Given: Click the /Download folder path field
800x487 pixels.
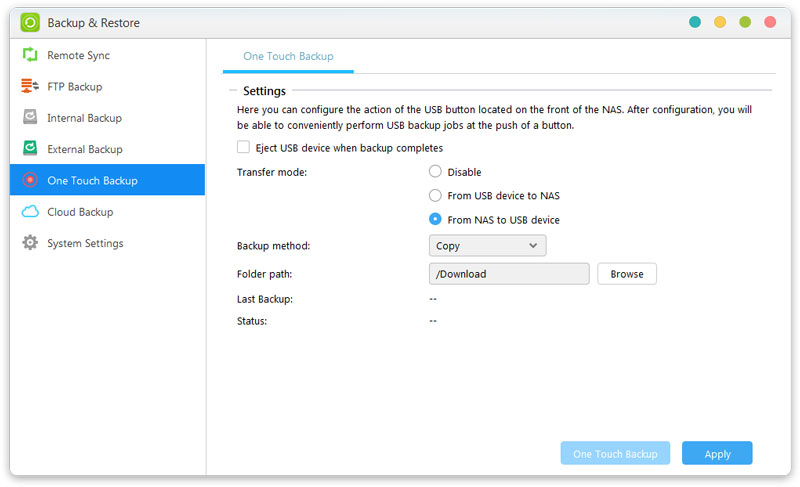Looking at the screenshot, I should (509, 274).
